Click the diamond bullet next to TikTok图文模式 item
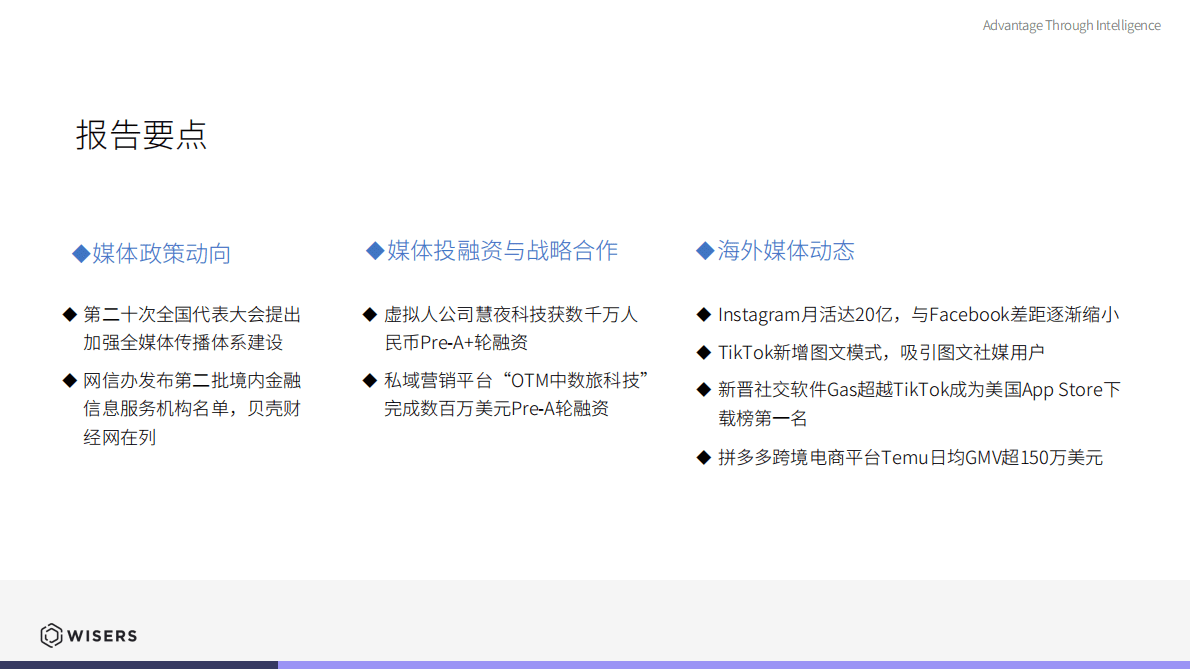 (x=702, y=351)
